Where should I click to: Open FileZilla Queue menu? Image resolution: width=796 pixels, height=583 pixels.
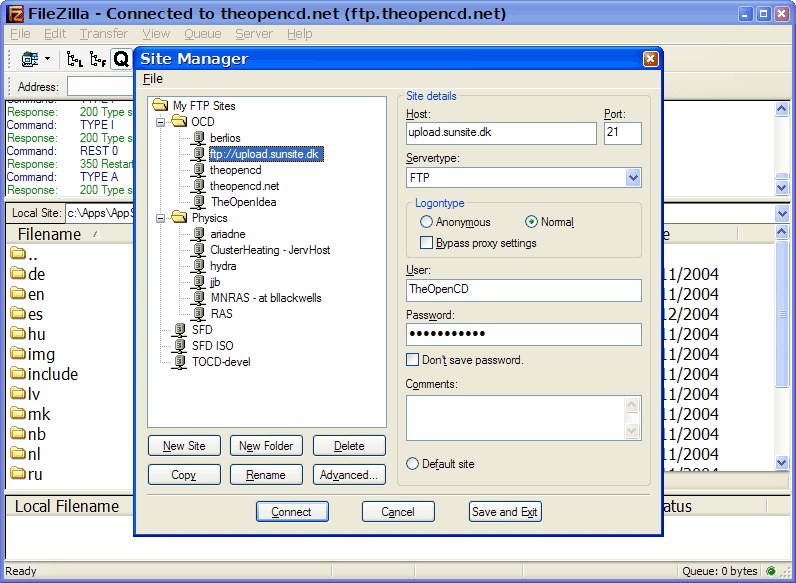point(203,34)
